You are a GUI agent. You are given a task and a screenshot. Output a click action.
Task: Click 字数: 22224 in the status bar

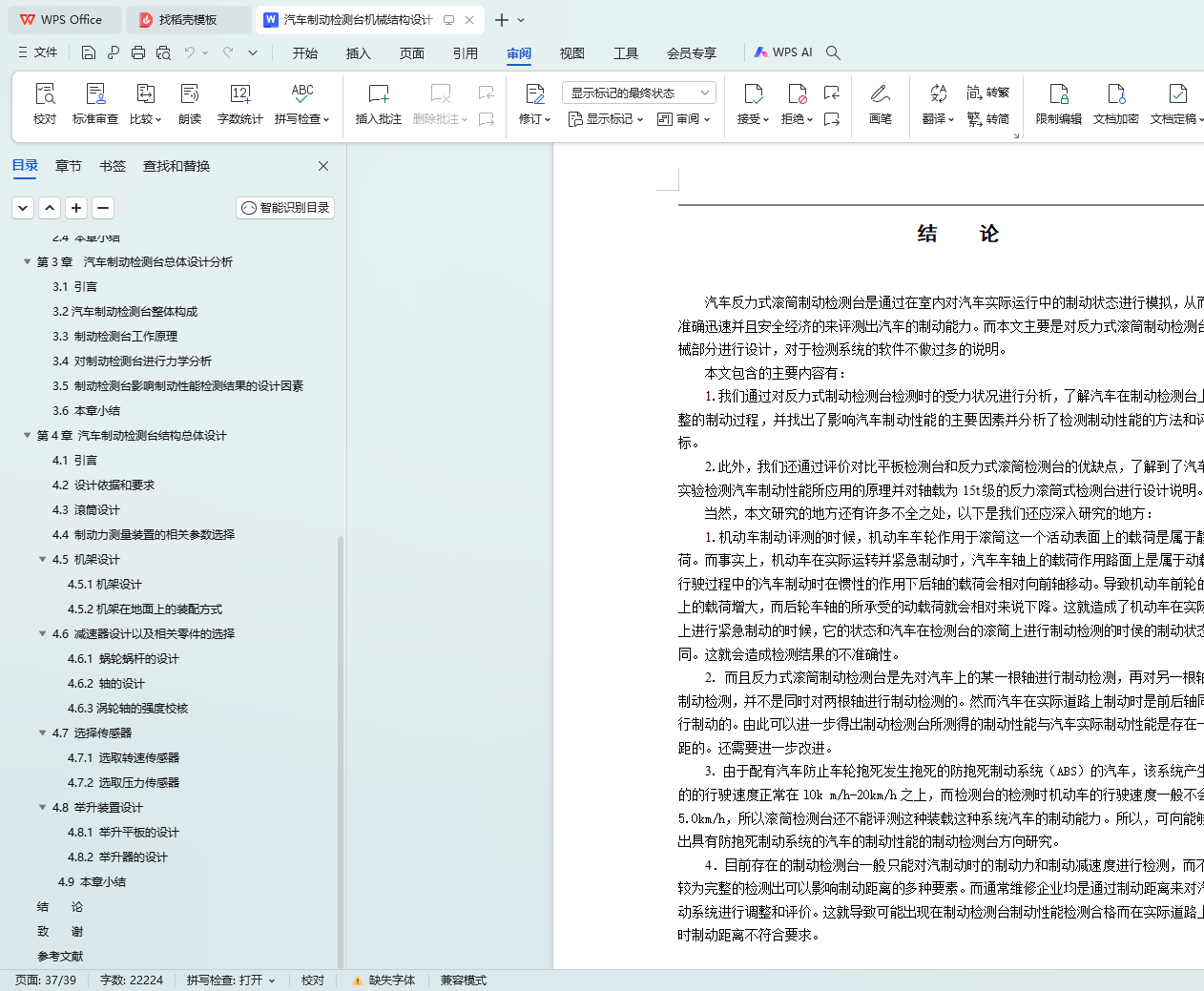click(132, 981)
